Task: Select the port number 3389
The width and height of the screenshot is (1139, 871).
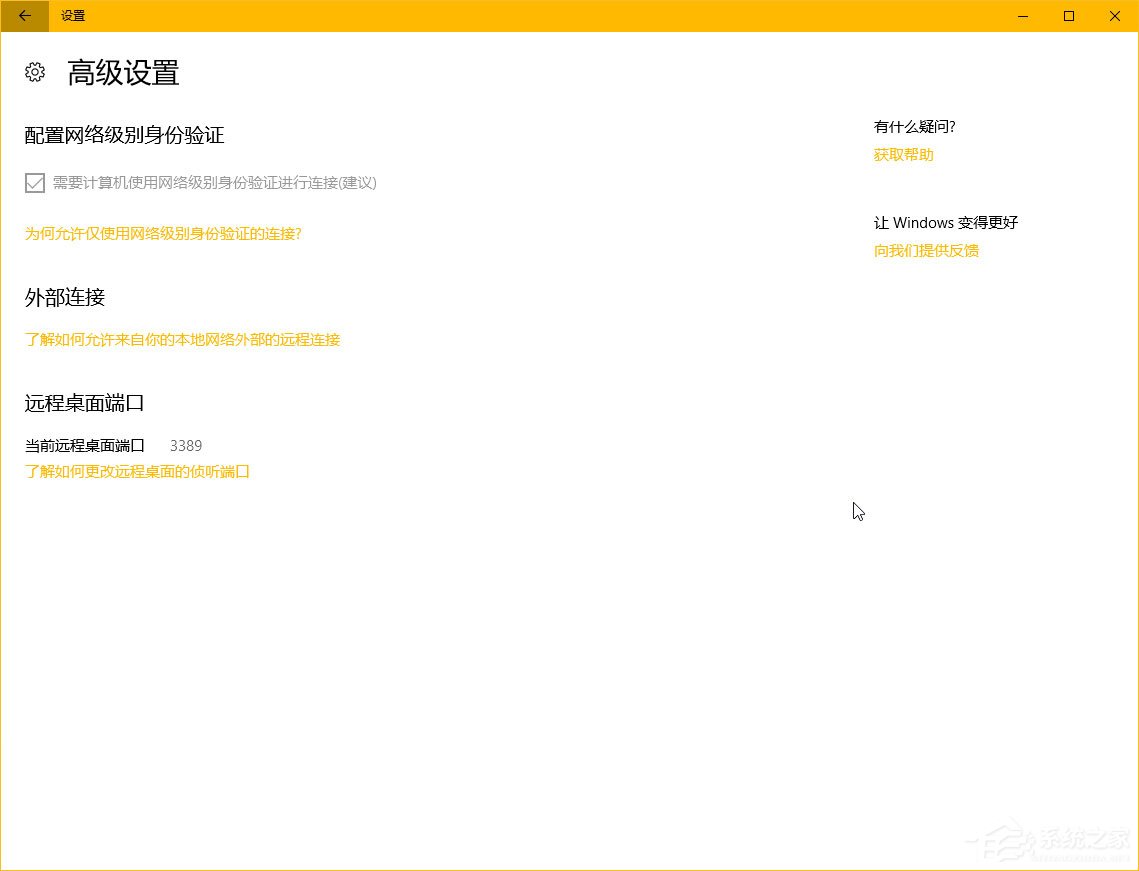Action: [186, 445]
